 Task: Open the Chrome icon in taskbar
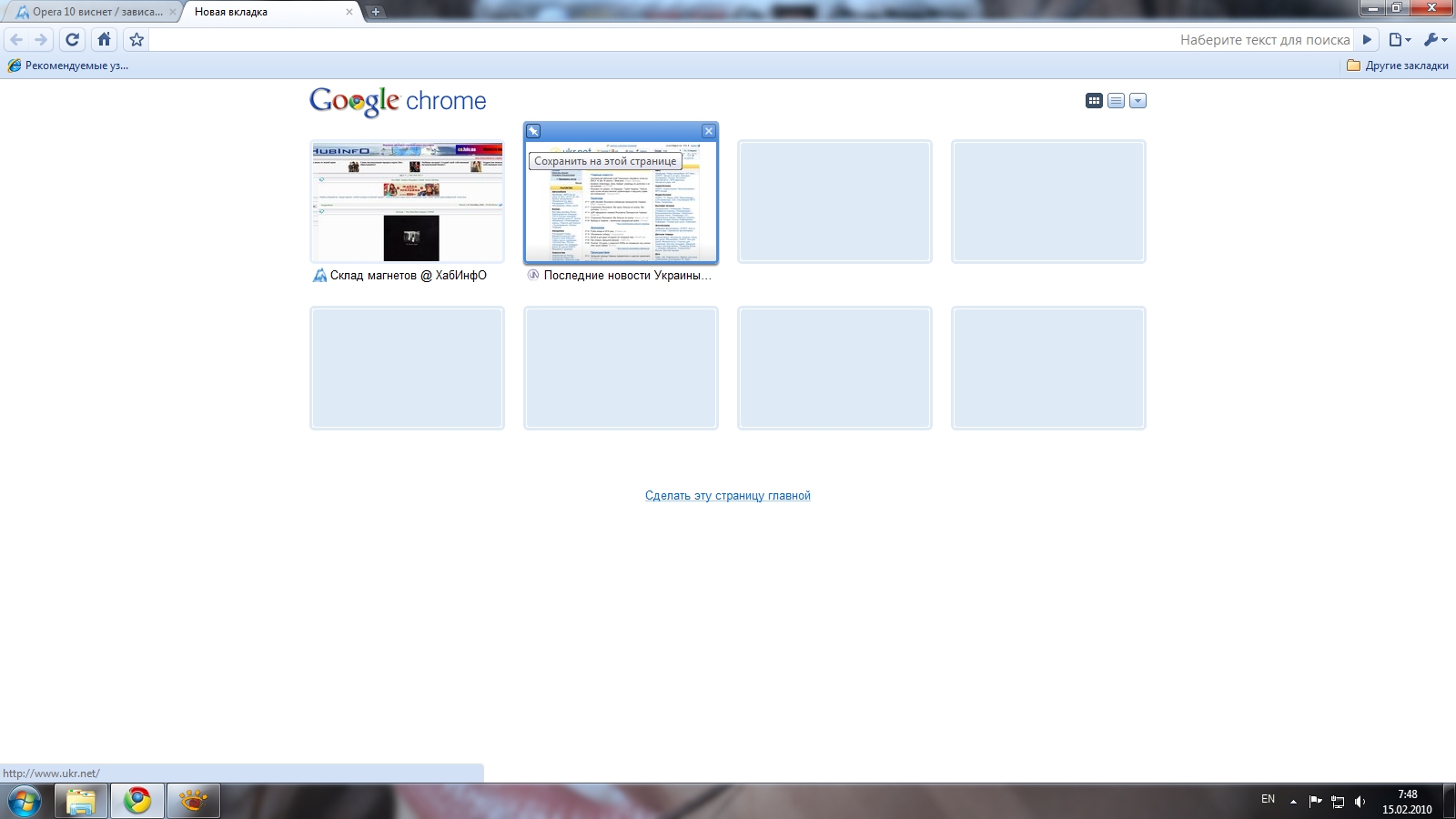[x=137, y=801]
